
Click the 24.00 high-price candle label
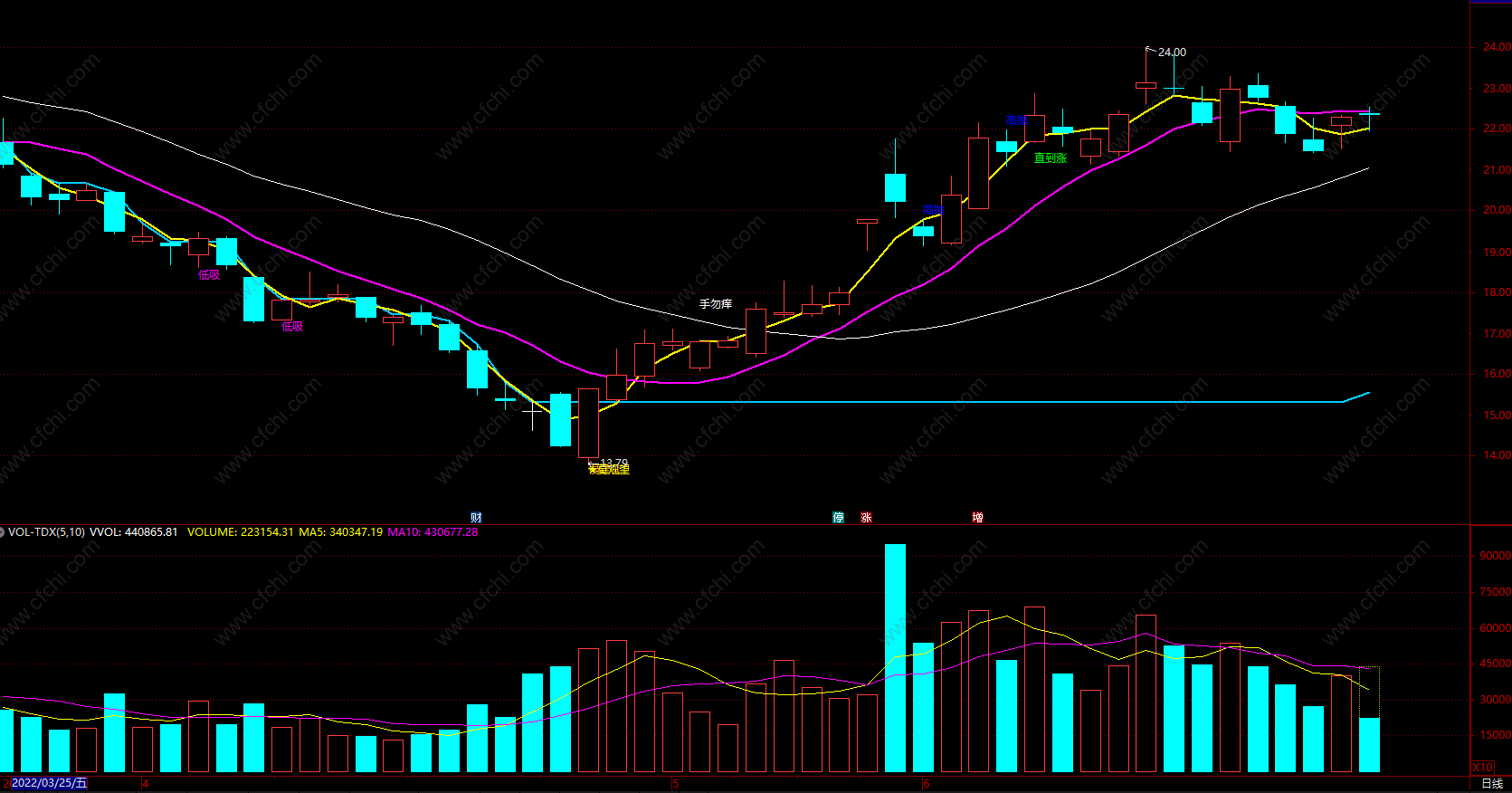tap(1172, 53)
